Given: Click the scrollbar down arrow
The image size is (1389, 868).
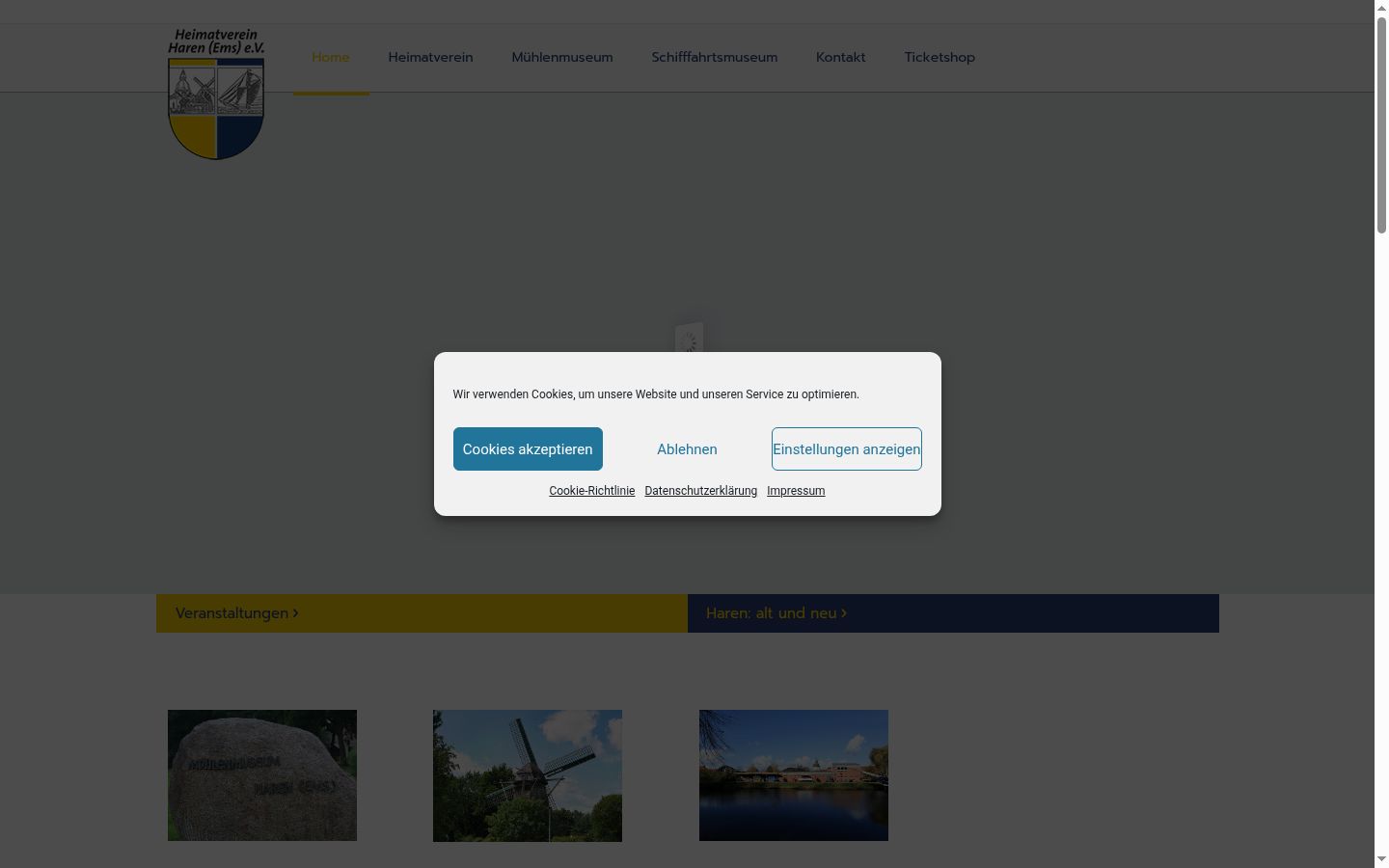Looking at the screenshot, I should (1381, 859).
